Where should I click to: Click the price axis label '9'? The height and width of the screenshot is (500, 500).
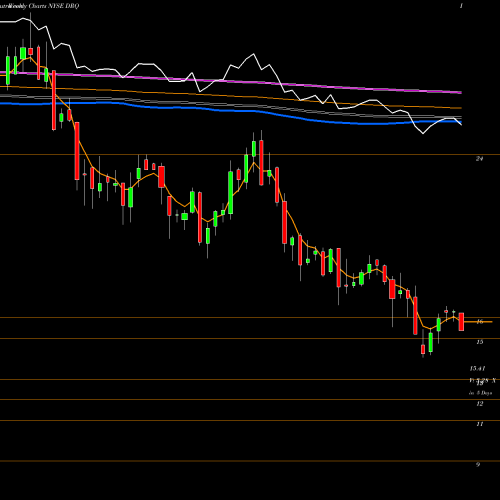click(478, 464)
